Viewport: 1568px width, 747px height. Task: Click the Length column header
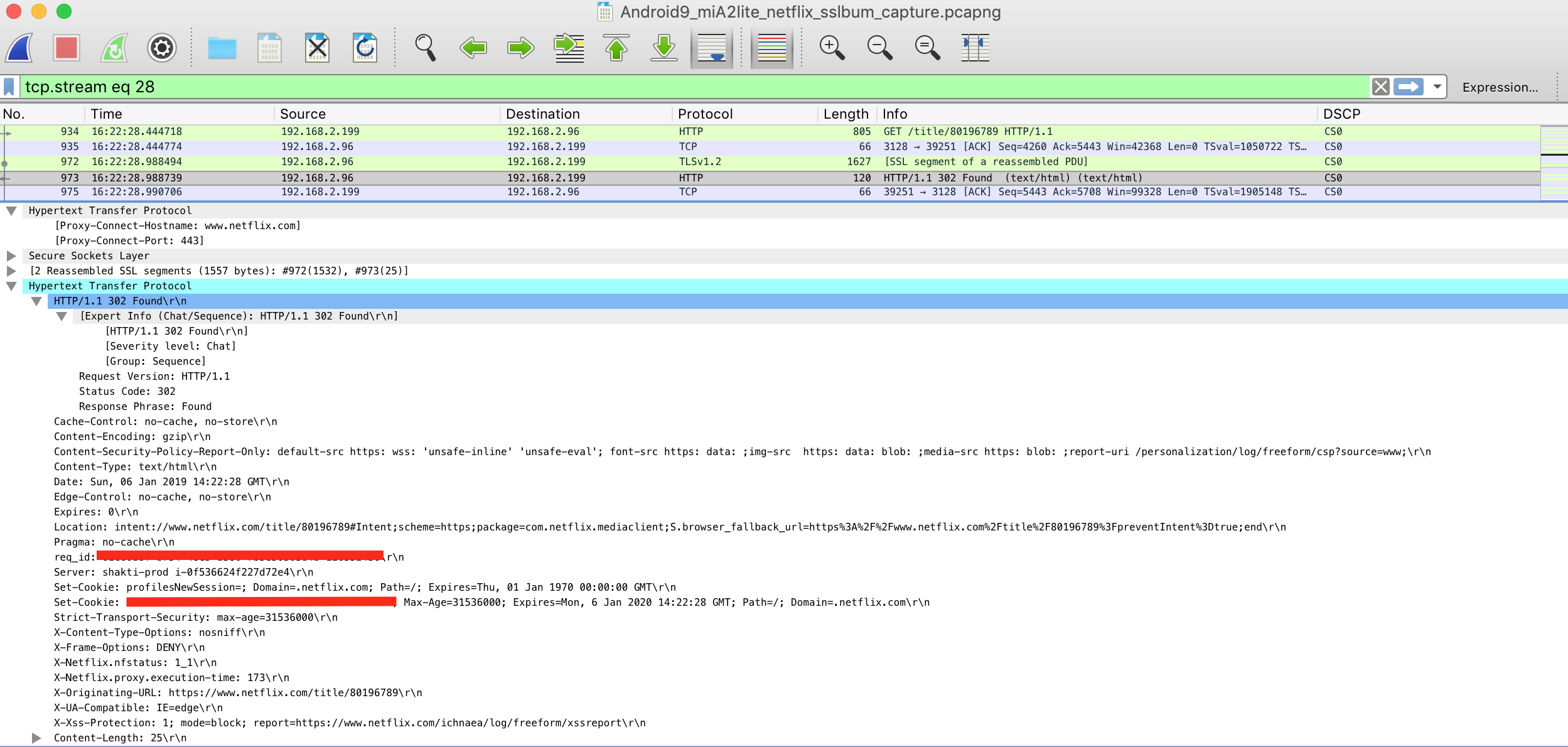(845, 114)
